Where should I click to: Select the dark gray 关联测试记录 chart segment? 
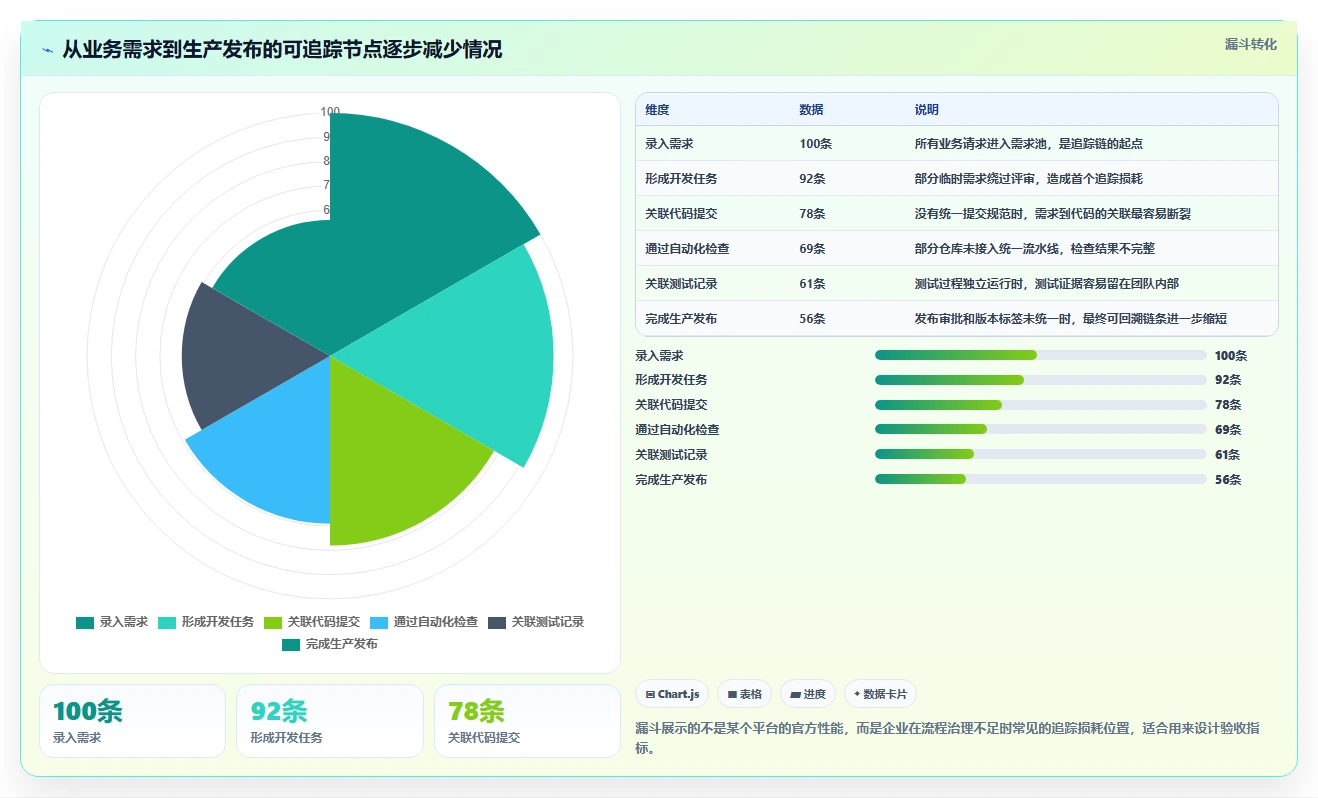pos(245,355)
